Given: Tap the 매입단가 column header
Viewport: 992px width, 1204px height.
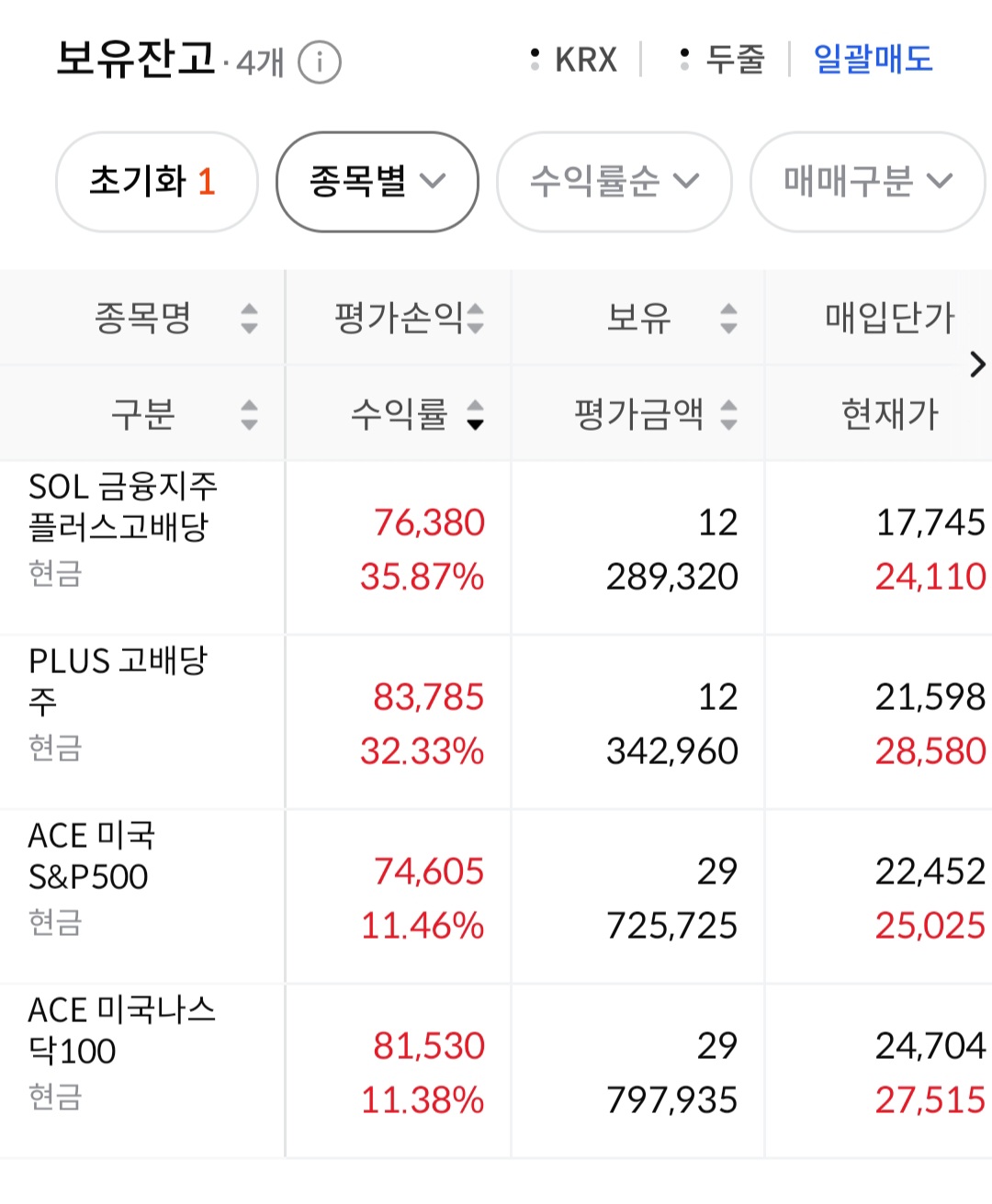Looking at the screenshot, I should (889, 319).
